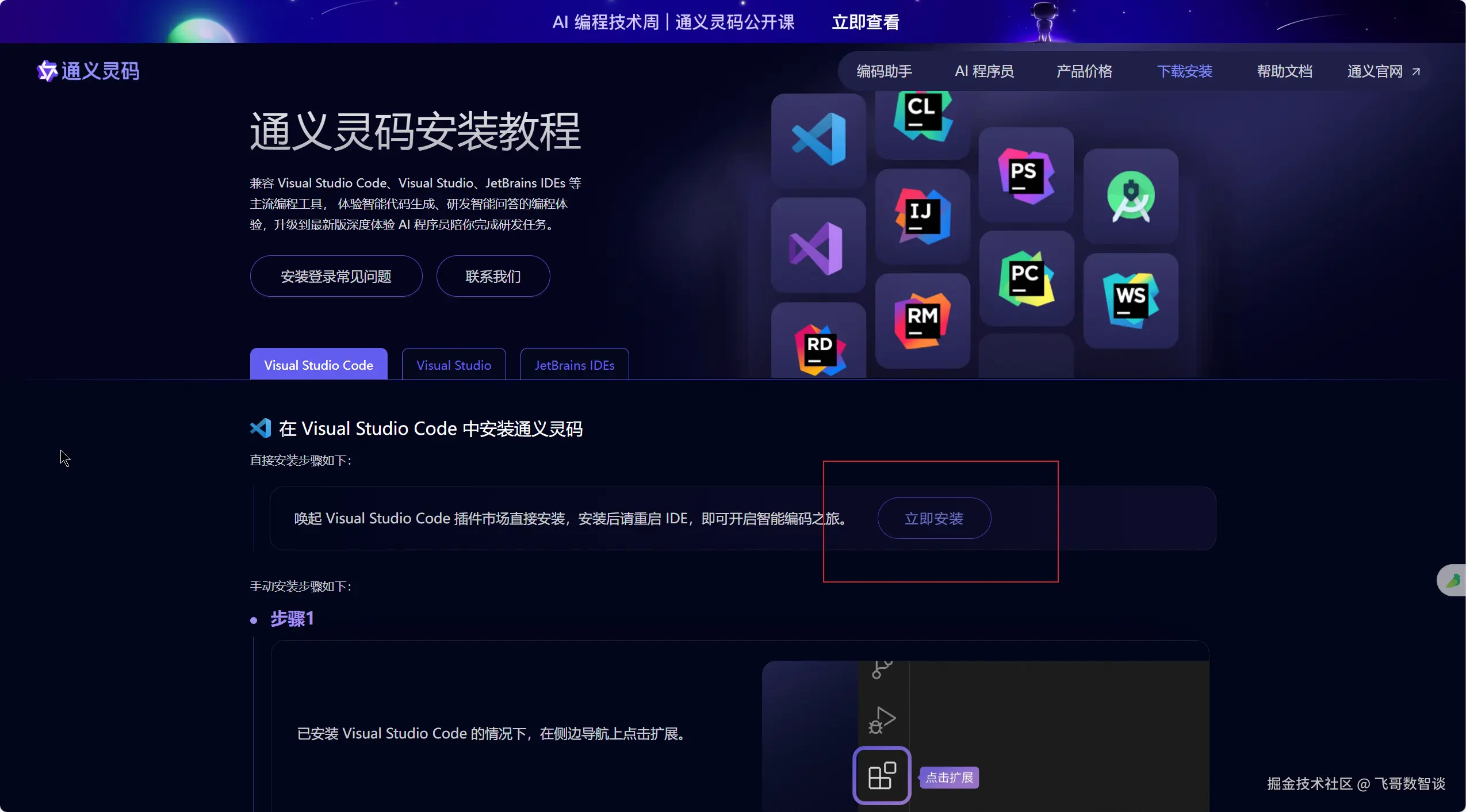1466x812 pixels.
Task: Click the purple Visual Studio logo tile
Action: 817,247
